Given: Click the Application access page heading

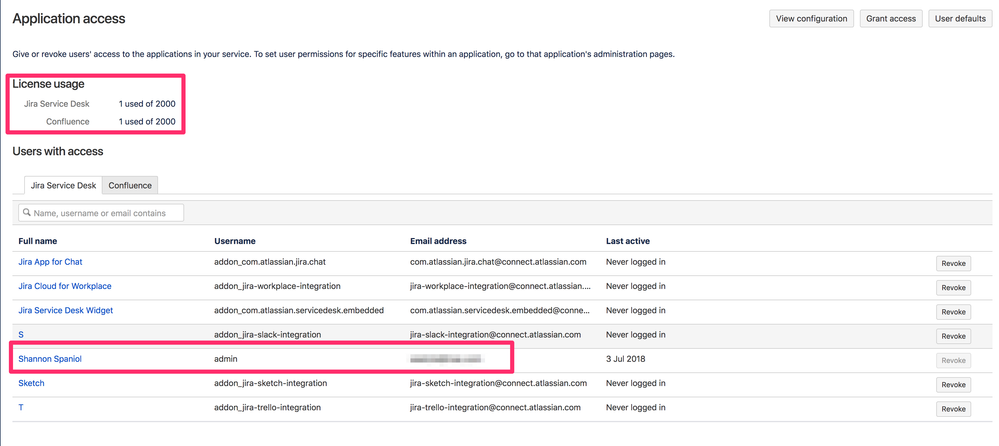Looking at the screenshot, I should point(69,18).
